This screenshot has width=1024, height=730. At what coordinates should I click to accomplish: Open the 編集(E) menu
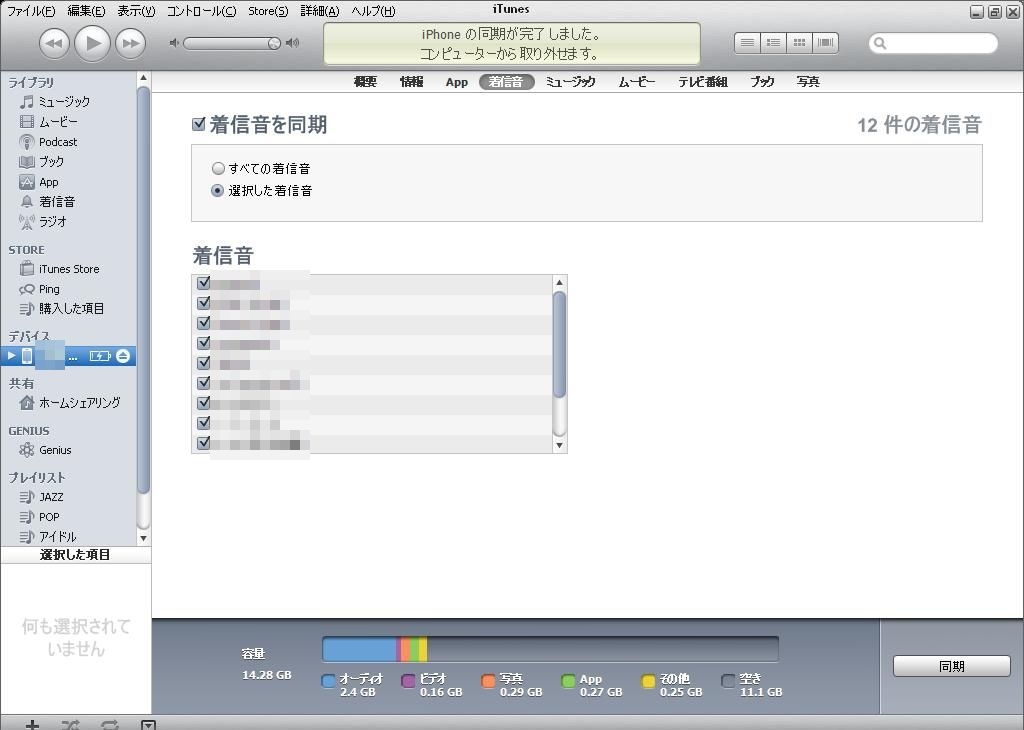tap(86, 11)
